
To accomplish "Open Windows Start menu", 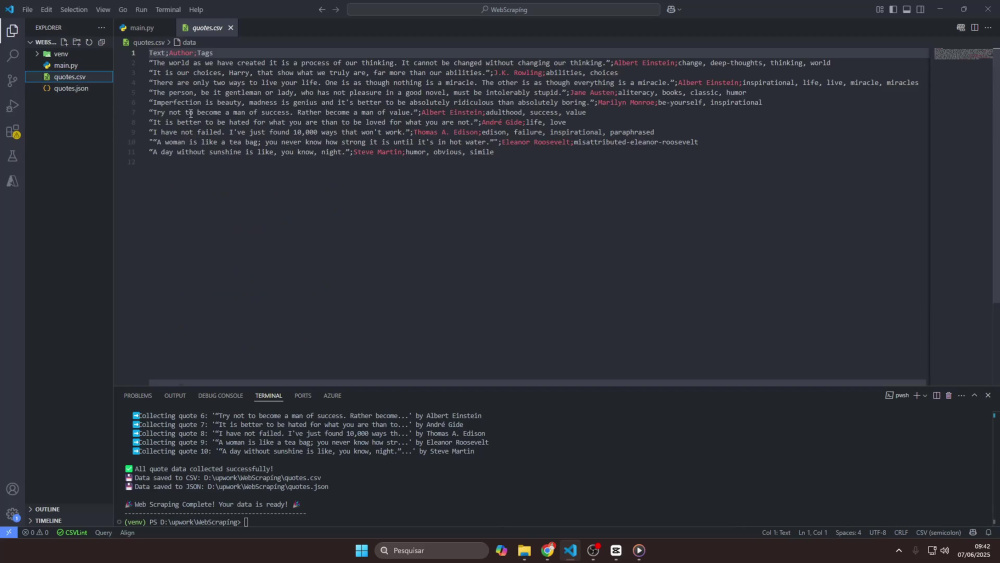I will 362,550.
